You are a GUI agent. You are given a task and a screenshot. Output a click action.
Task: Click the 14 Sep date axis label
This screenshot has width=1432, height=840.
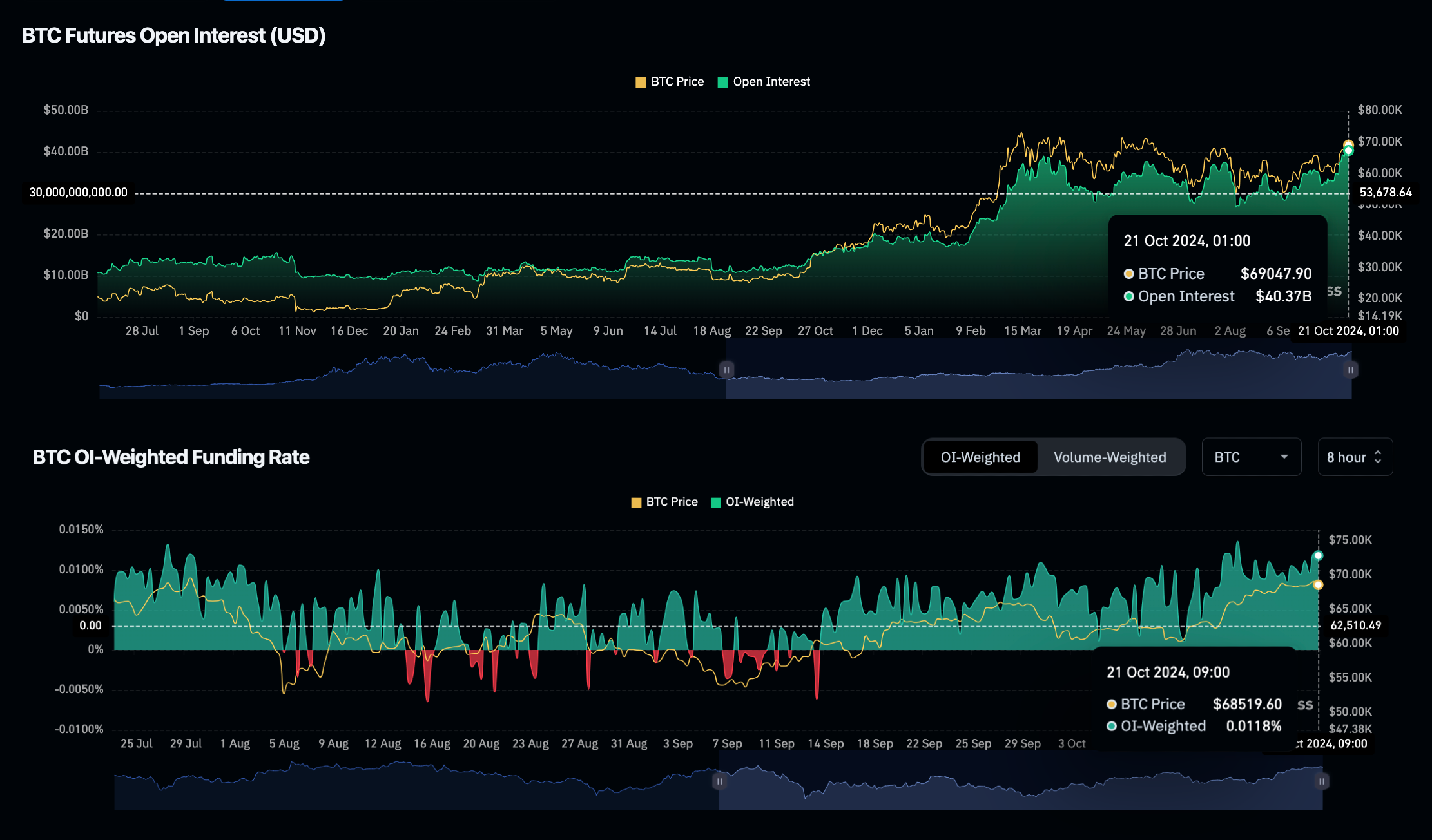826,744
